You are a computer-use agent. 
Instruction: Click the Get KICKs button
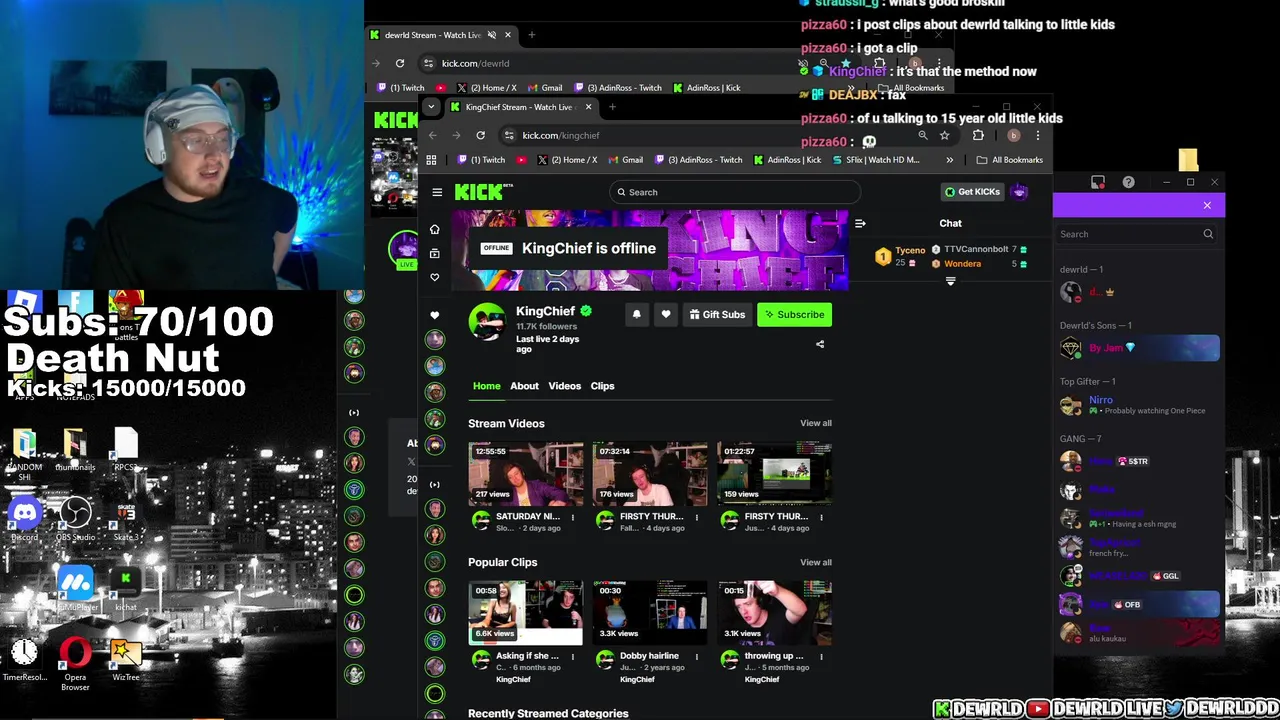(x=972, y=192)
